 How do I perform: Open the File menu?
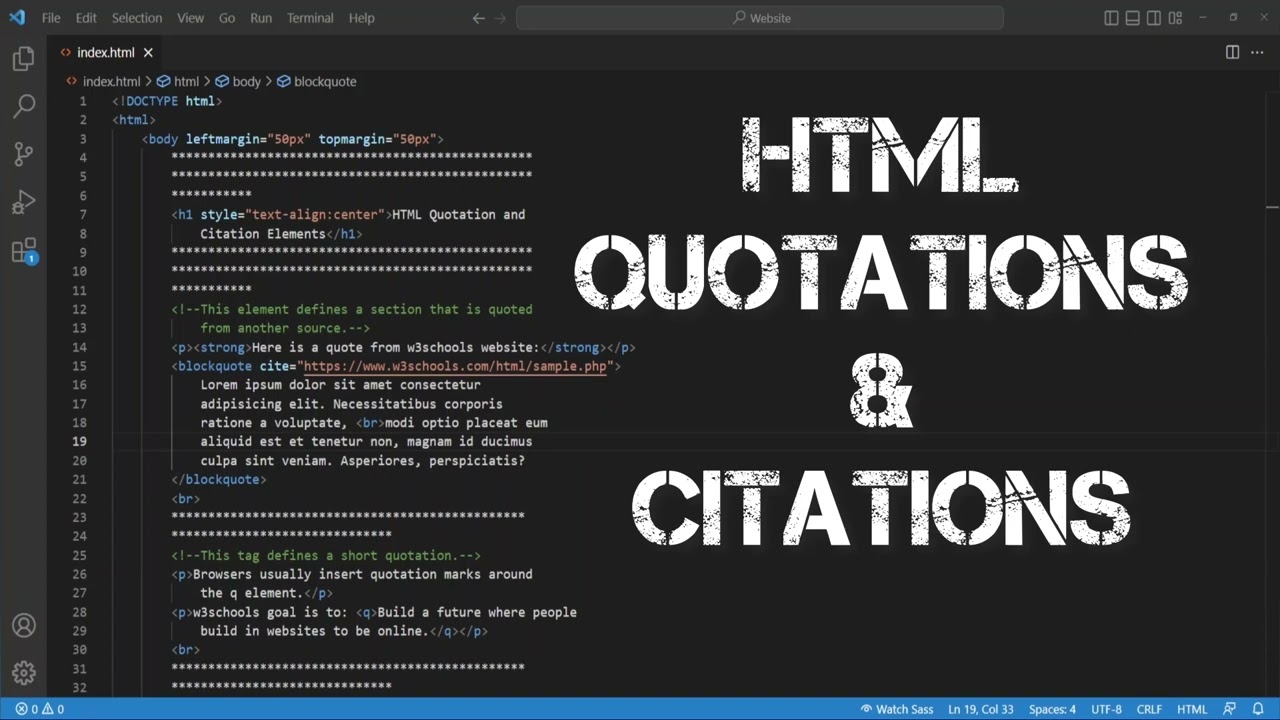pos(51,18)
